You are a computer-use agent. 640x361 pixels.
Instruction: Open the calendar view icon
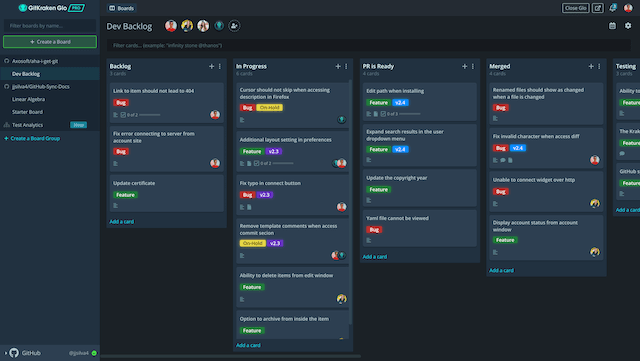612,26
